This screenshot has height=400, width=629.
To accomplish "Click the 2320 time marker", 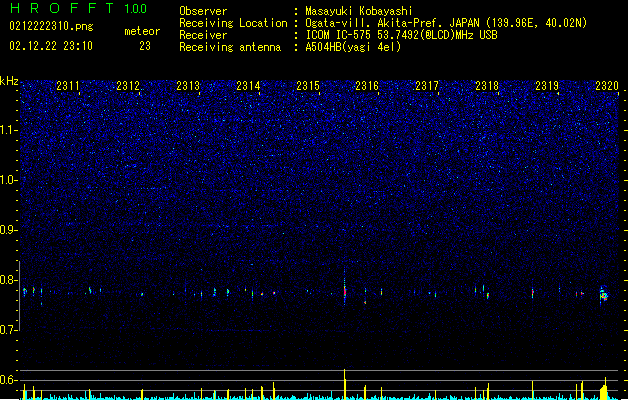I will pos(607,85).
